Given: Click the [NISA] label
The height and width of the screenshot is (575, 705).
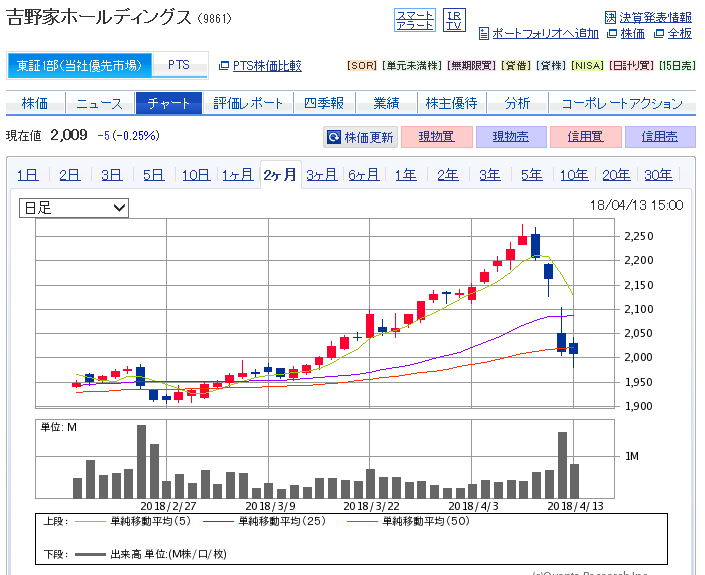Looking at the screenshot, I should pyautogui.click(x=588, y=66).
